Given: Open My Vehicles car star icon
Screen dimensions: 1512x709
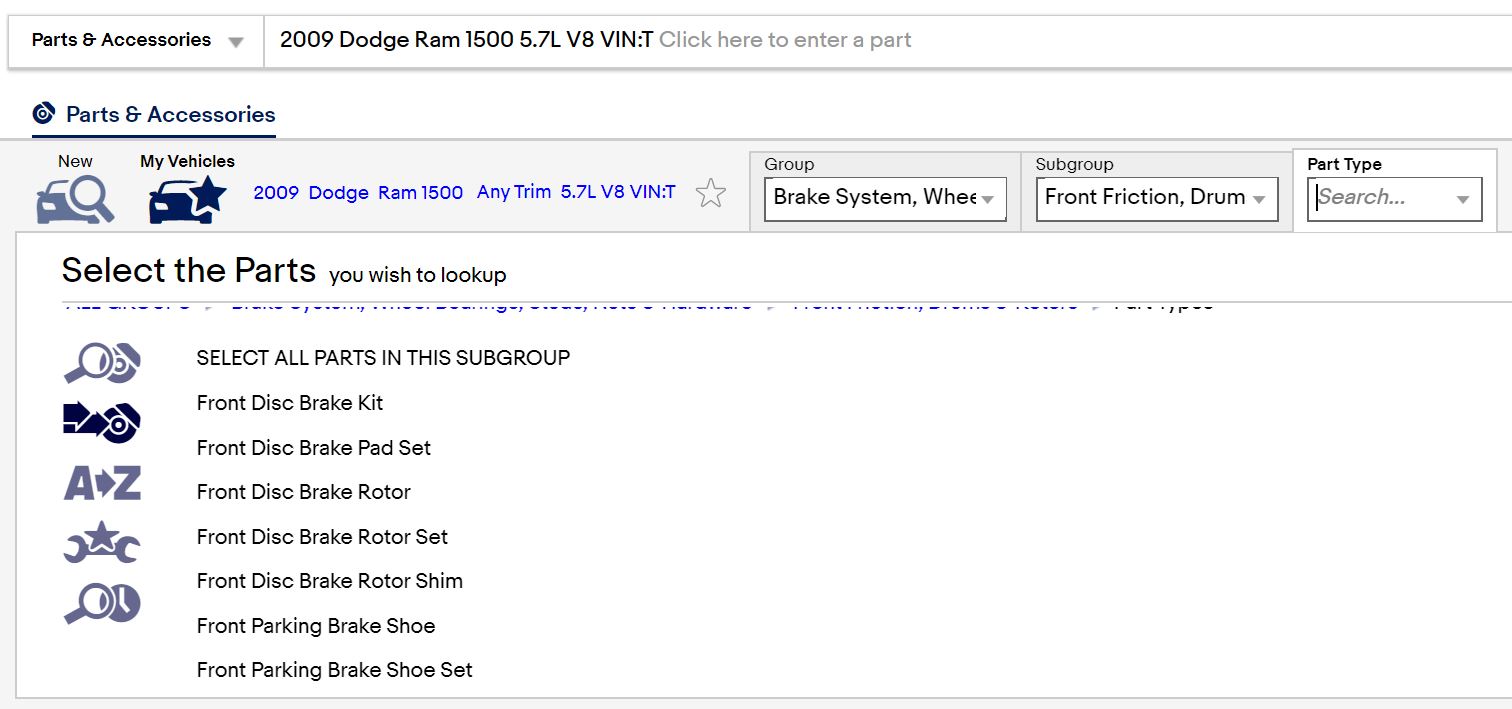Looking at the screenshot, I should [187, 198].
